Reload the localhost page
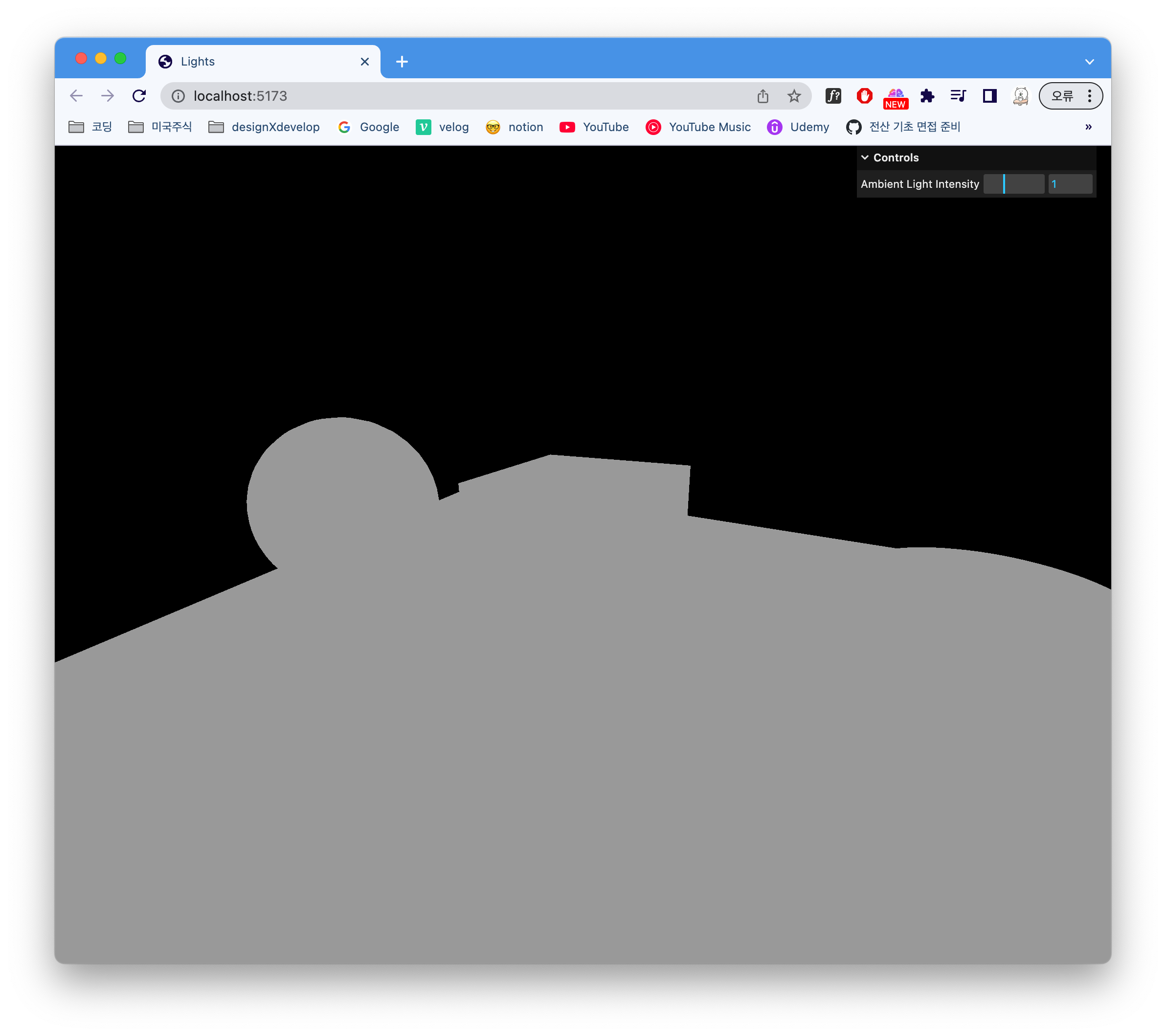This screenshot has height=1036, width=1166. coord(139,96)
